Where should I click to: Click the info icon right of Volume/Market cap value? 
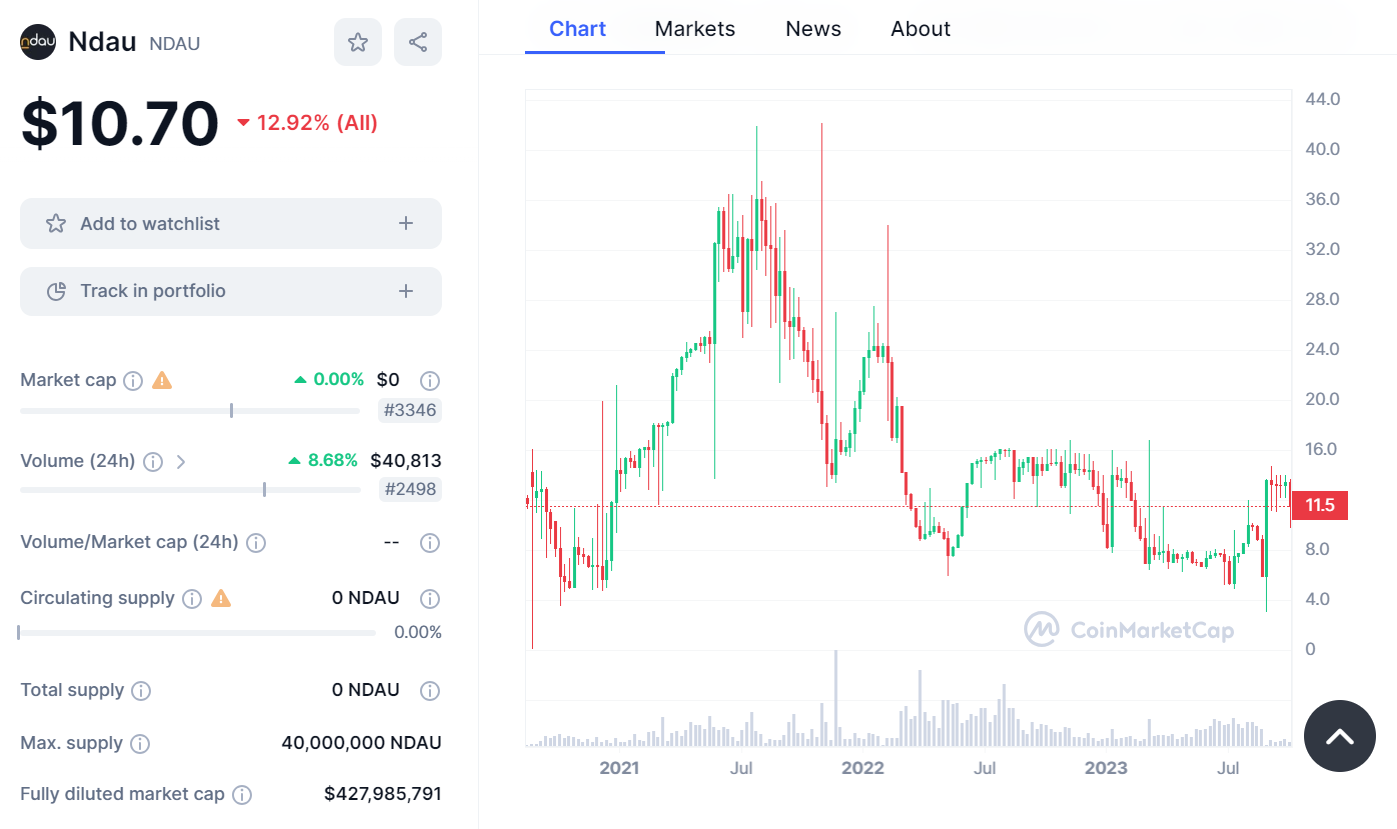coord(430,542)
